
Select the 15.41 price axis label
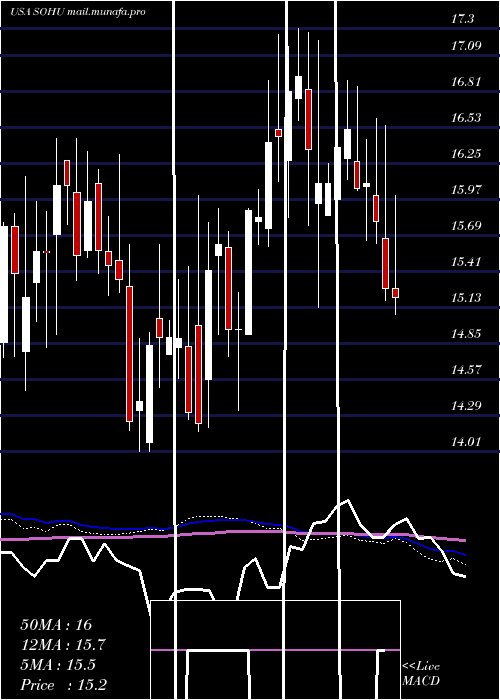pos(467,262)
